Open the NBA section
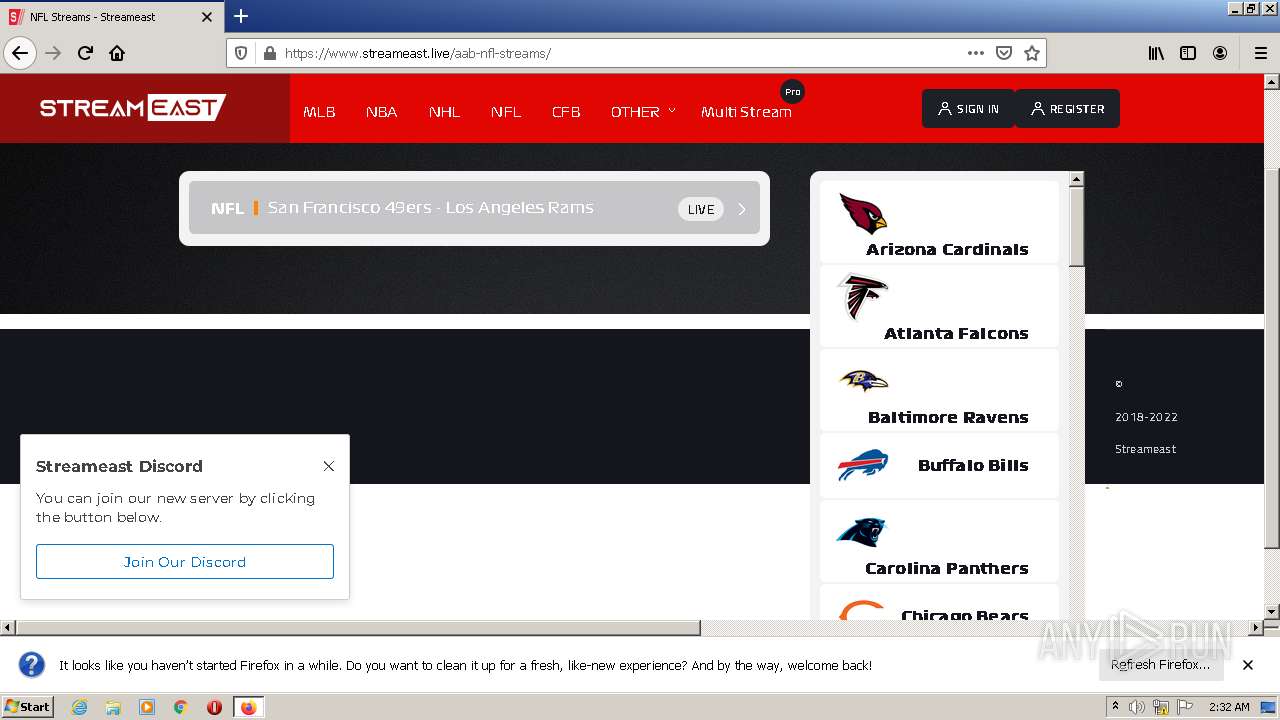Screen dimensions: 1280x720 (x=382, y=111)
